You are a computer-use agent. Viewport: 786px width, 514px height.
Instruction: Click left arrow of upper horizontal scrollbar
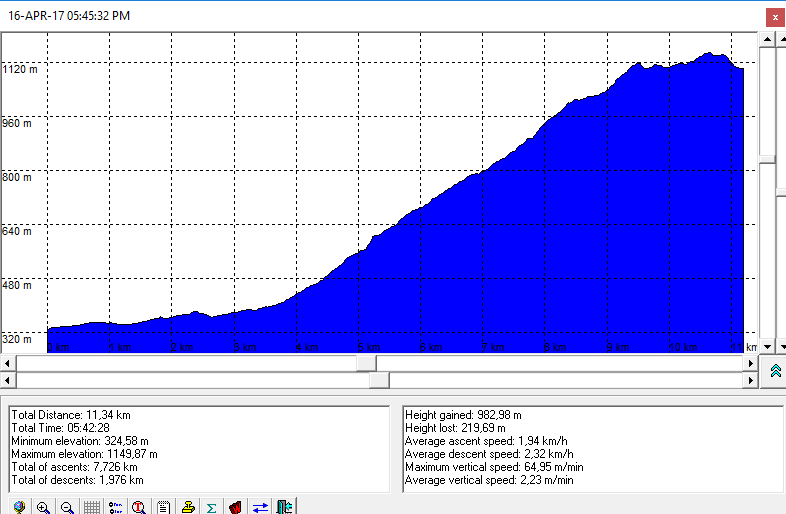(8, 362)
